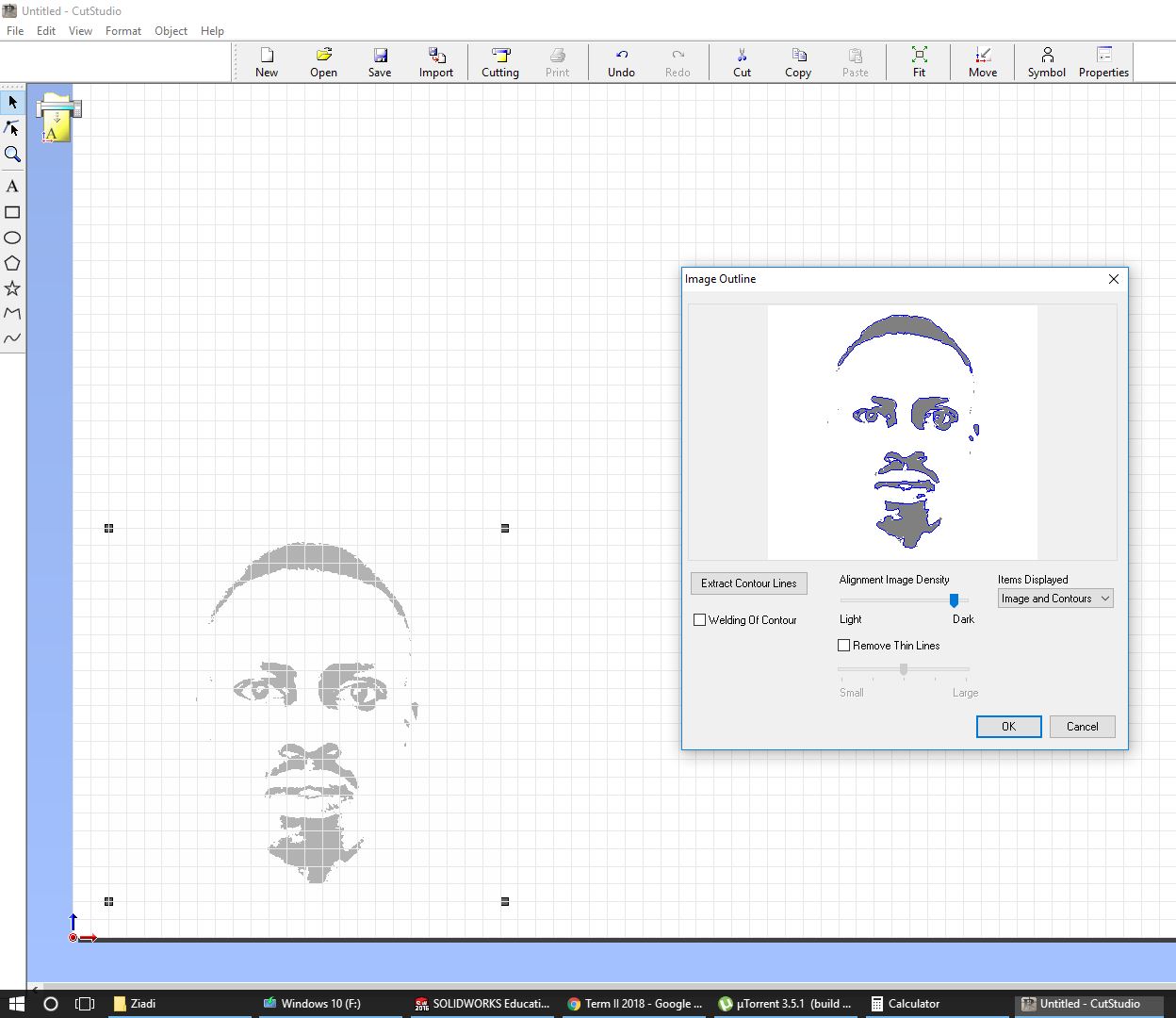Start the Cutting operation from toolbar

[500, 62]
